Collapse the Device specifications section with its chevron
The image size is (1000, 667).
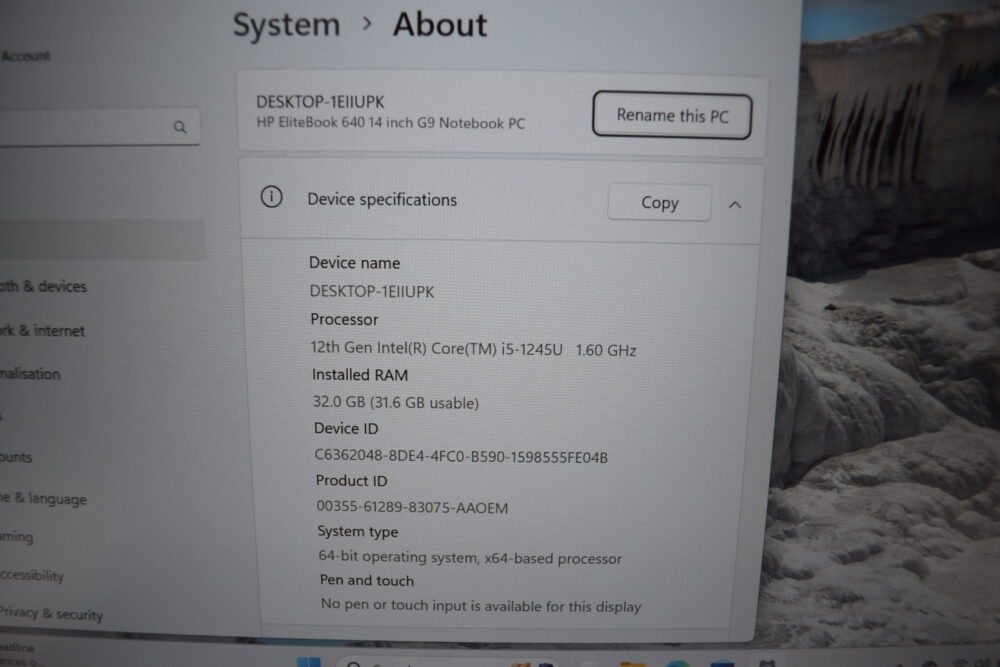(735, 205)
